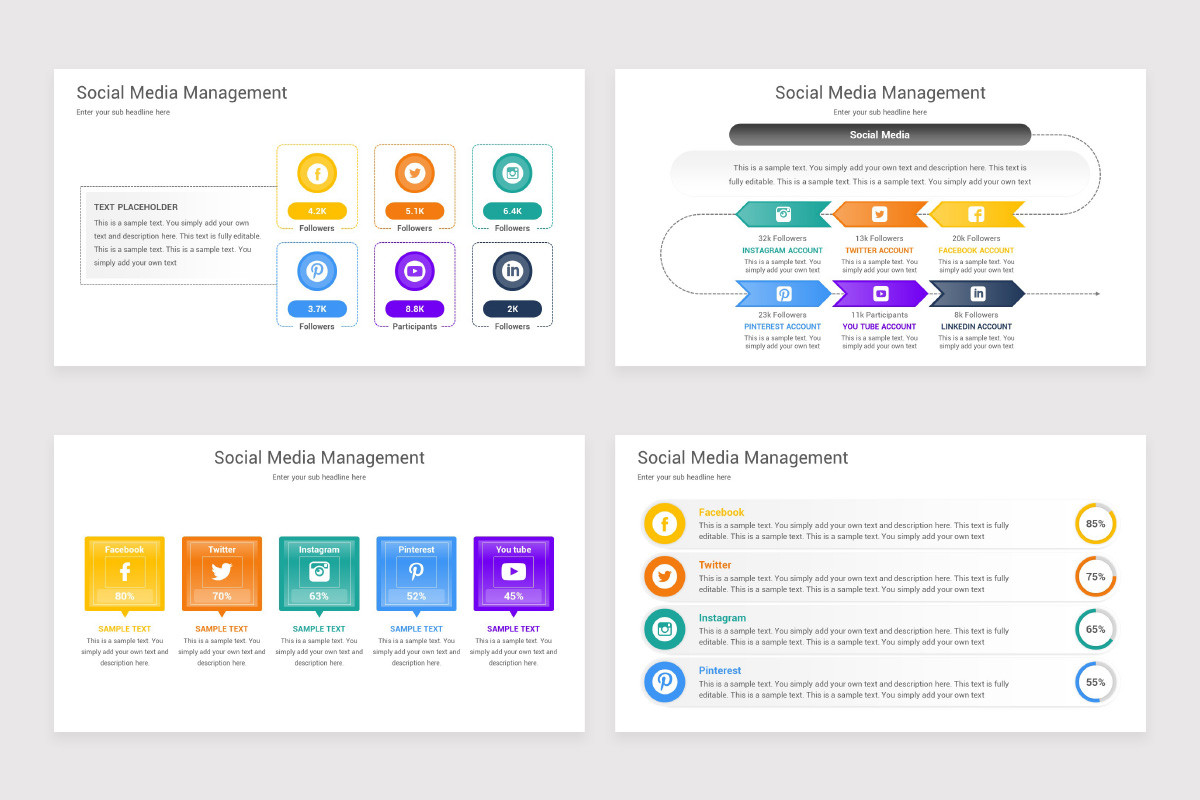
Task: Select the TEXT PLACEHOLDER heading
Action: click(136, 207)
